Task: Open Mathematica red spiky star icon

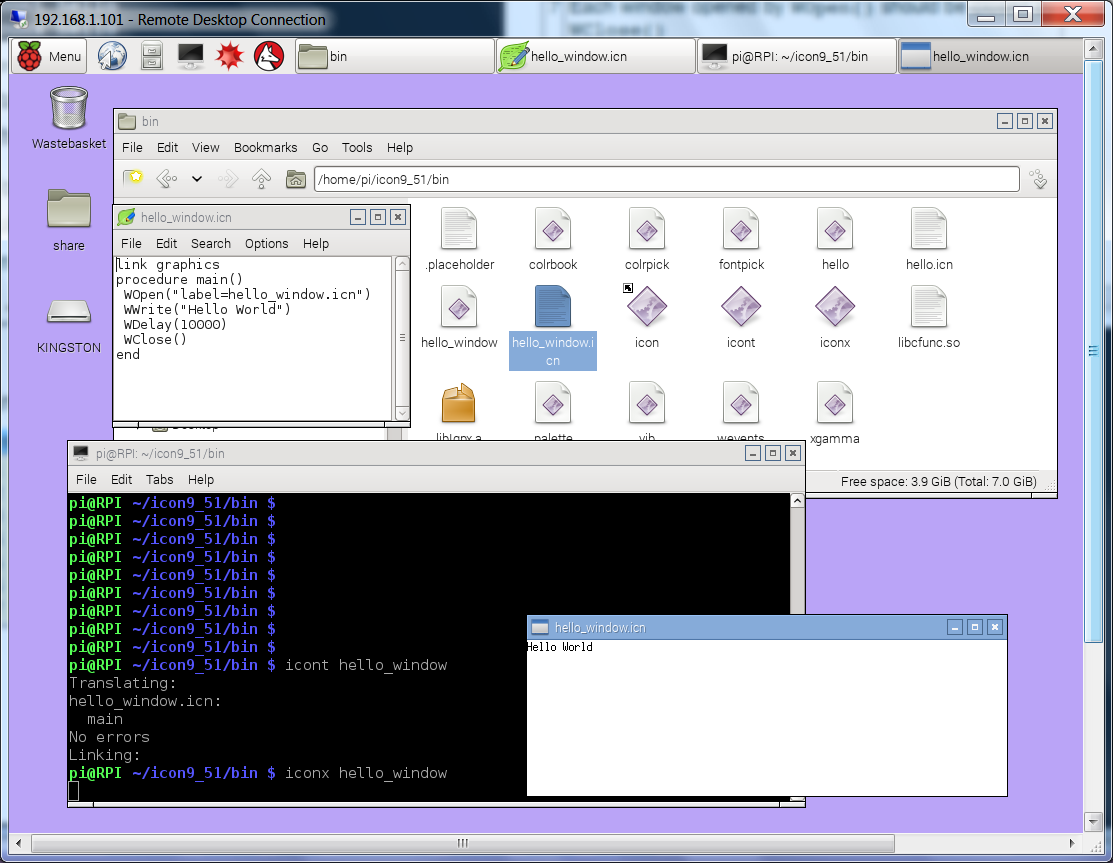Action: coord(230,56)
